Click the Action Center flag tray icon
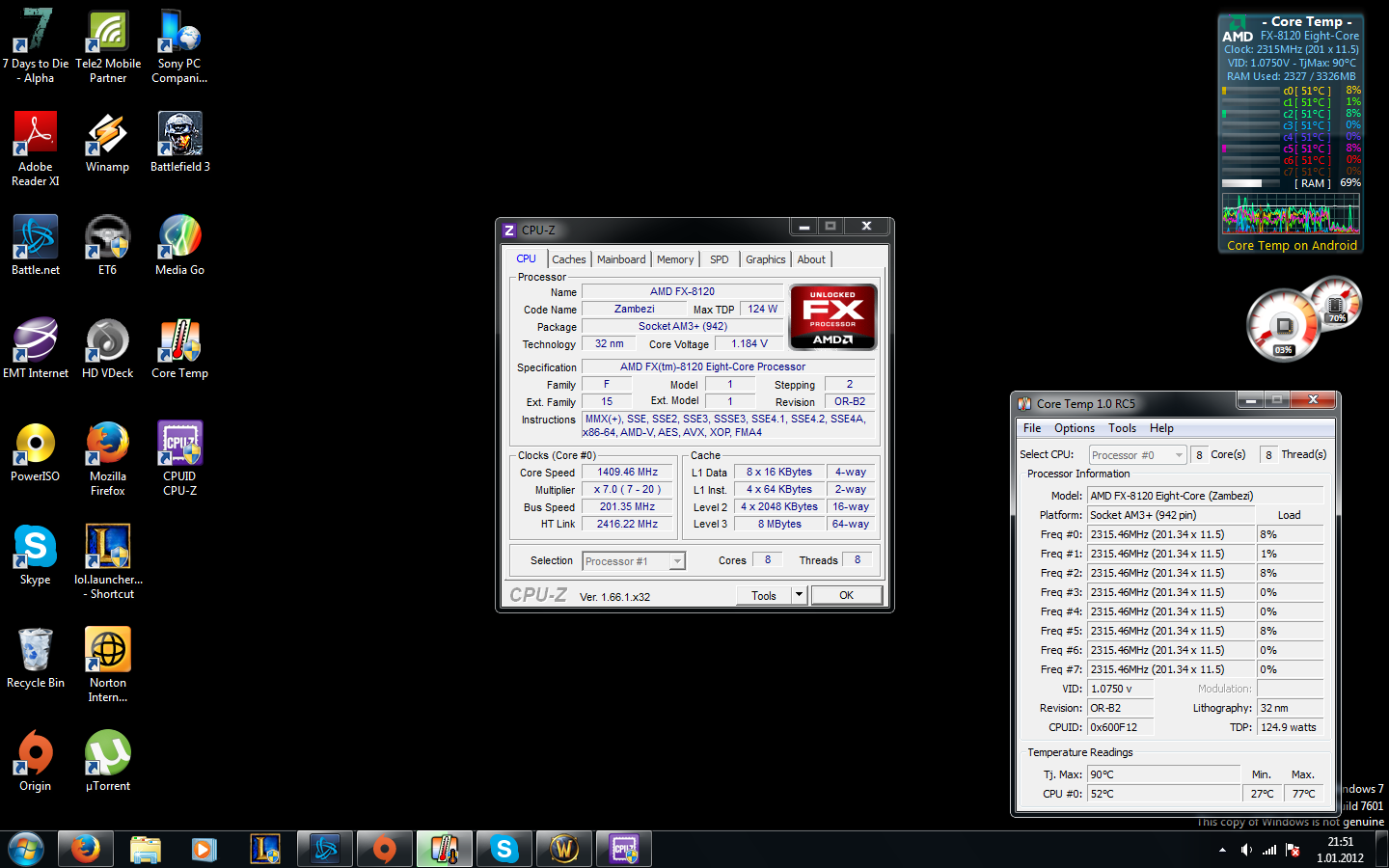The image size is (1389, 868). (1293, 850)
